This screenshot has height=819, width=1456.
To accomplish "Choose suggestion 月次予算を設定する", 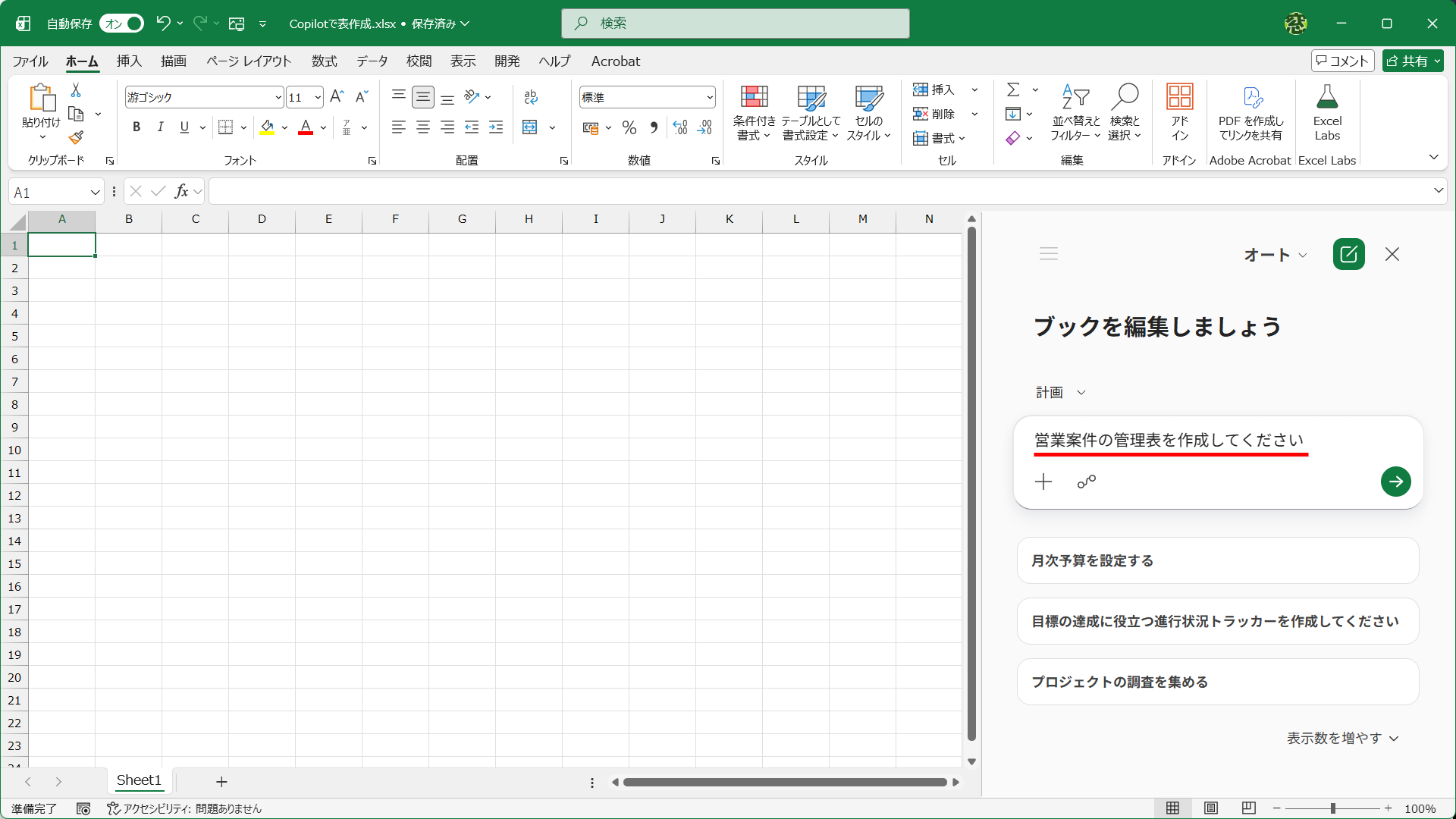I will [x=1218, y=560].
